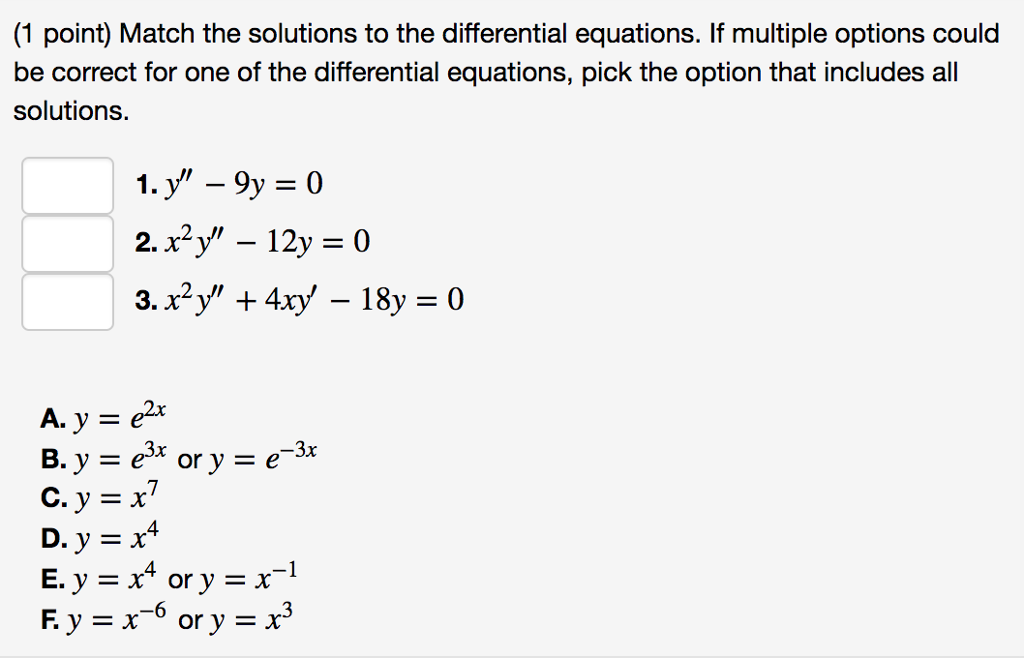
Task: Click the answer box for equation 3
Action: pos(66,301)
